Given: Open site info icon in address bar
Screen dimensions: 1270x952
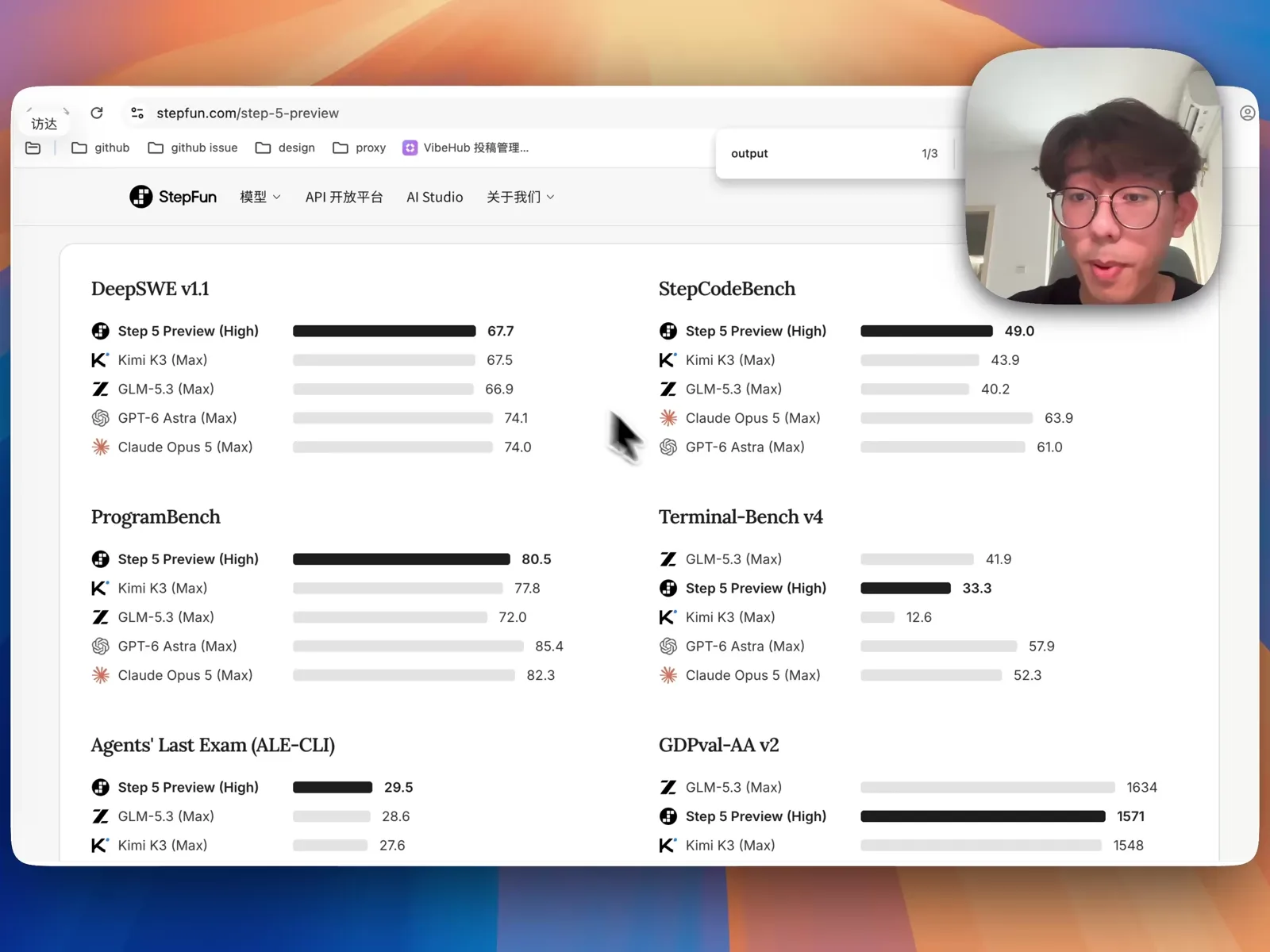Looking at the screenshot, I should pos(137,113).
